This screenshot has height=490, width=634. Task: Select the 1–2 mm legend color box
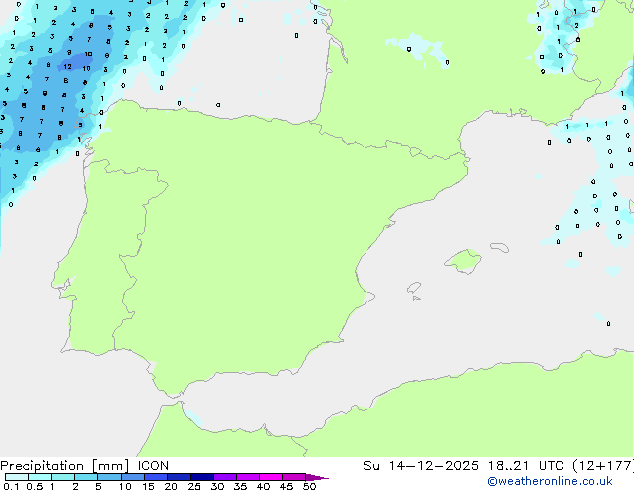click(x=63, y=477)
